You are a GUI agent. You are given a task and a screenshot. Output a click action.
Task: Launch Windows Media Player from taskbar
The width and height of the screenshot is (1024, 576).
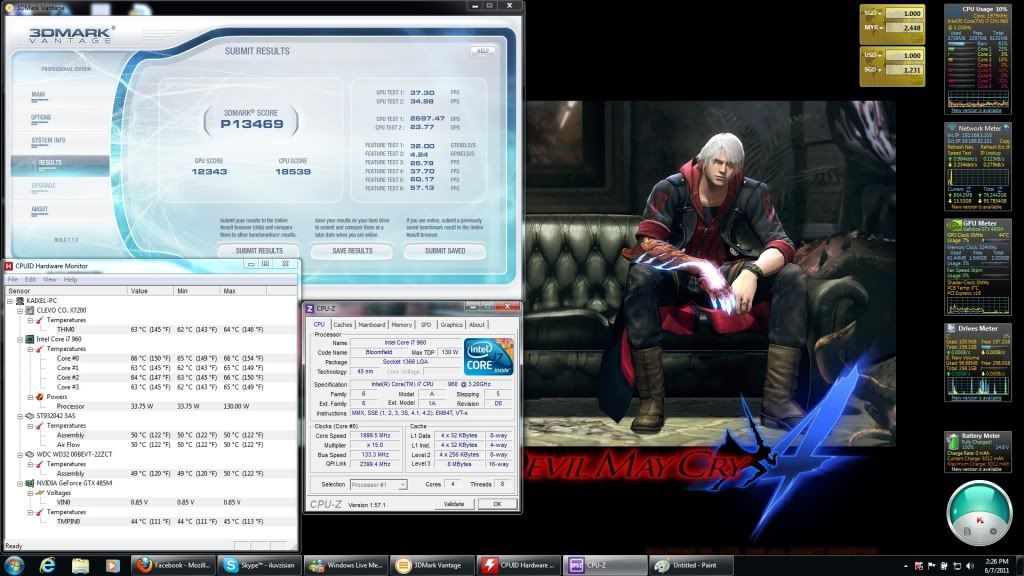pyautogui.click(x=112, y=565)
